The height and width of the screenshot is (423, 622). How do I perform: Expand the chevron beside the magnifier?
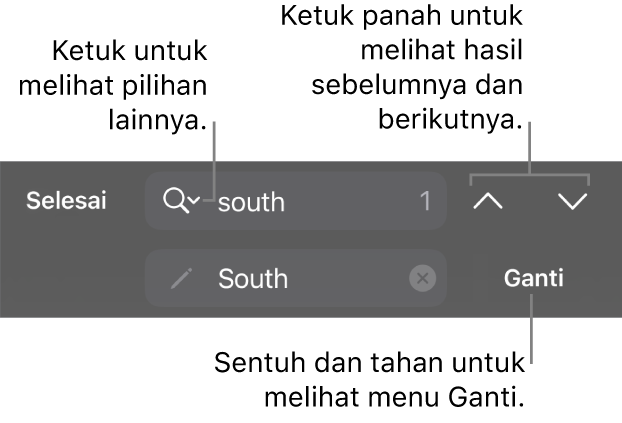pos(194,200)
